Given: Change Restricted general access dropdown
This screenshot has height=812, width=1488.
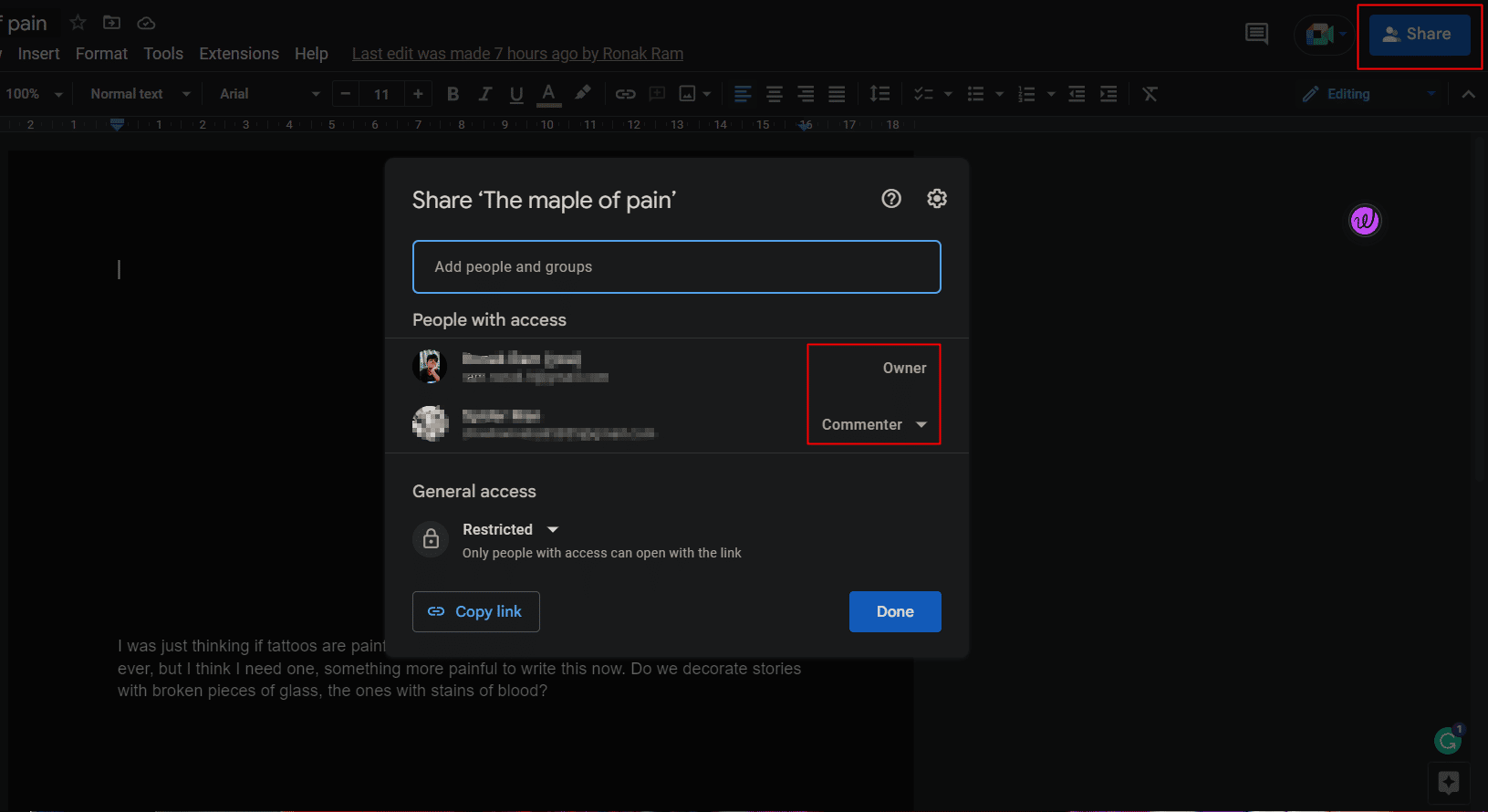Looking at the screenshot, I should [510, 529].
